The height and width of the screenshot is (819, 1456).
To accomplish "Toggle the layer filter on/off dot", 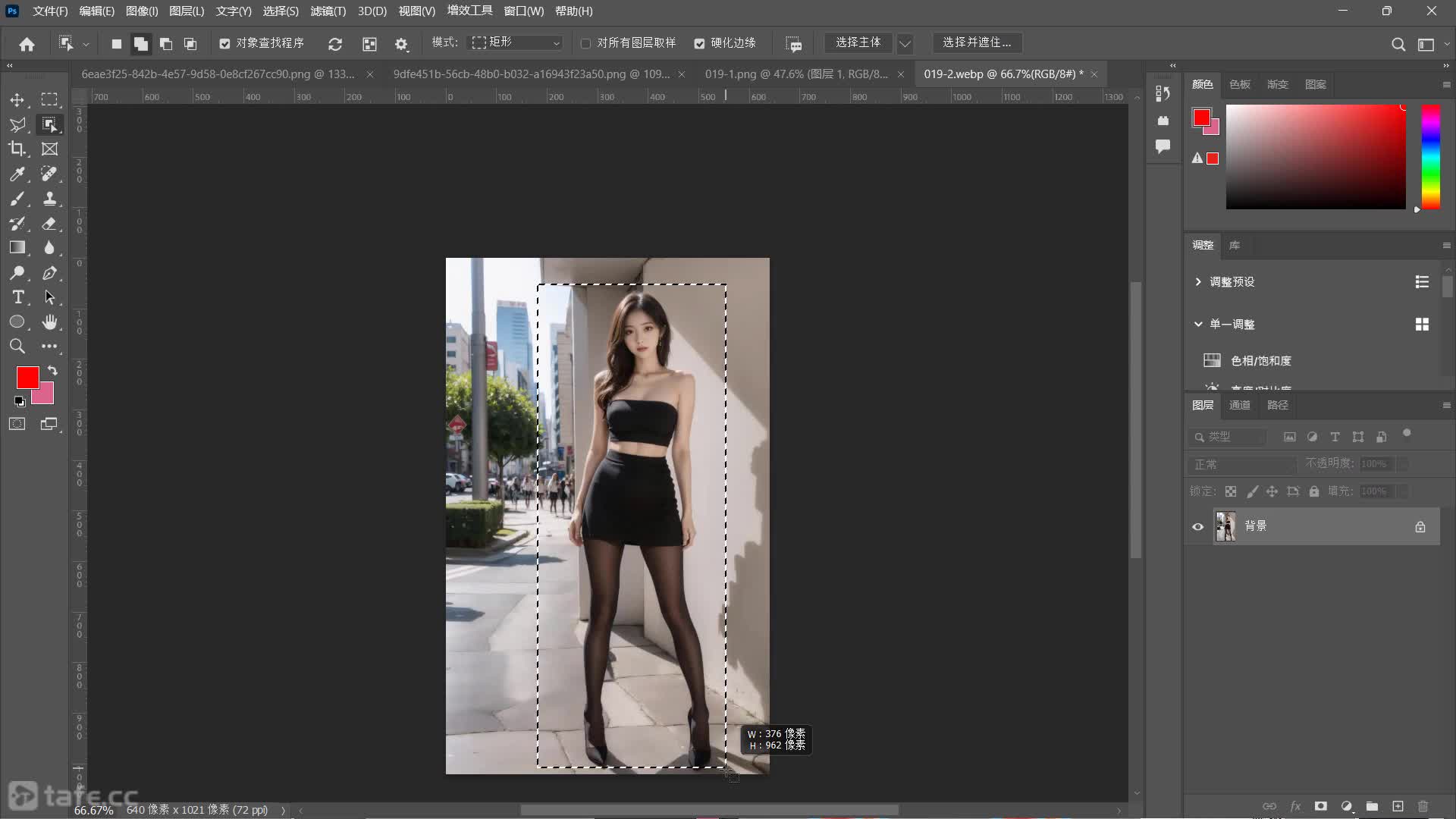I will [x=1407, y=434].
